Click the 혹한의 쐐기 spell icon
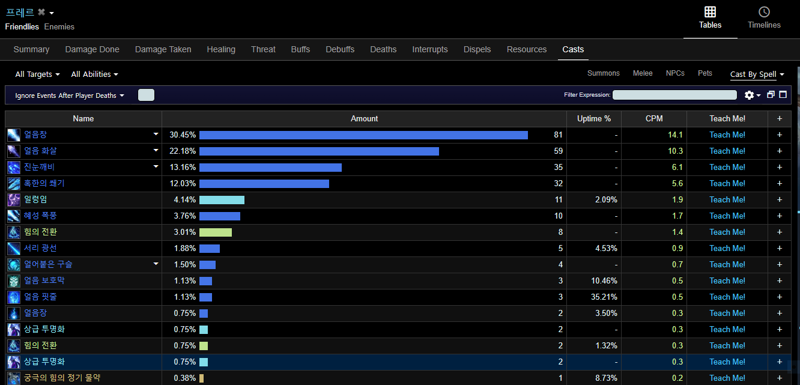This screenshot has height=385, width=800. [14, 184]
